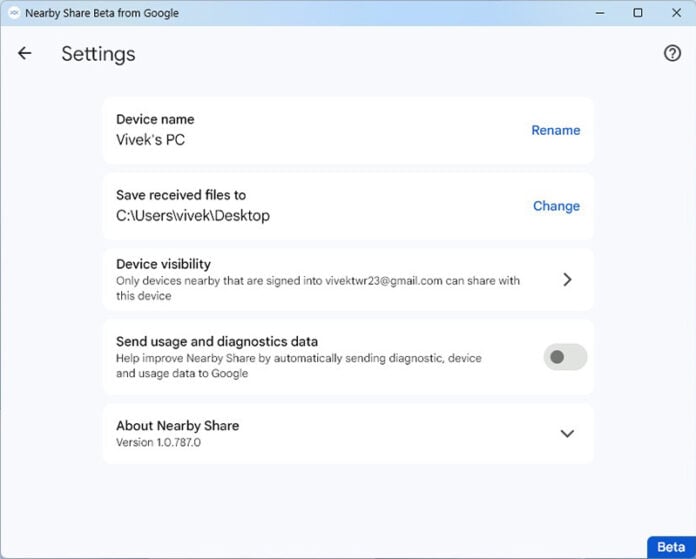Open Device visibility with the right chevron
This screenshot has height=559, width=696.
(567, 280)
